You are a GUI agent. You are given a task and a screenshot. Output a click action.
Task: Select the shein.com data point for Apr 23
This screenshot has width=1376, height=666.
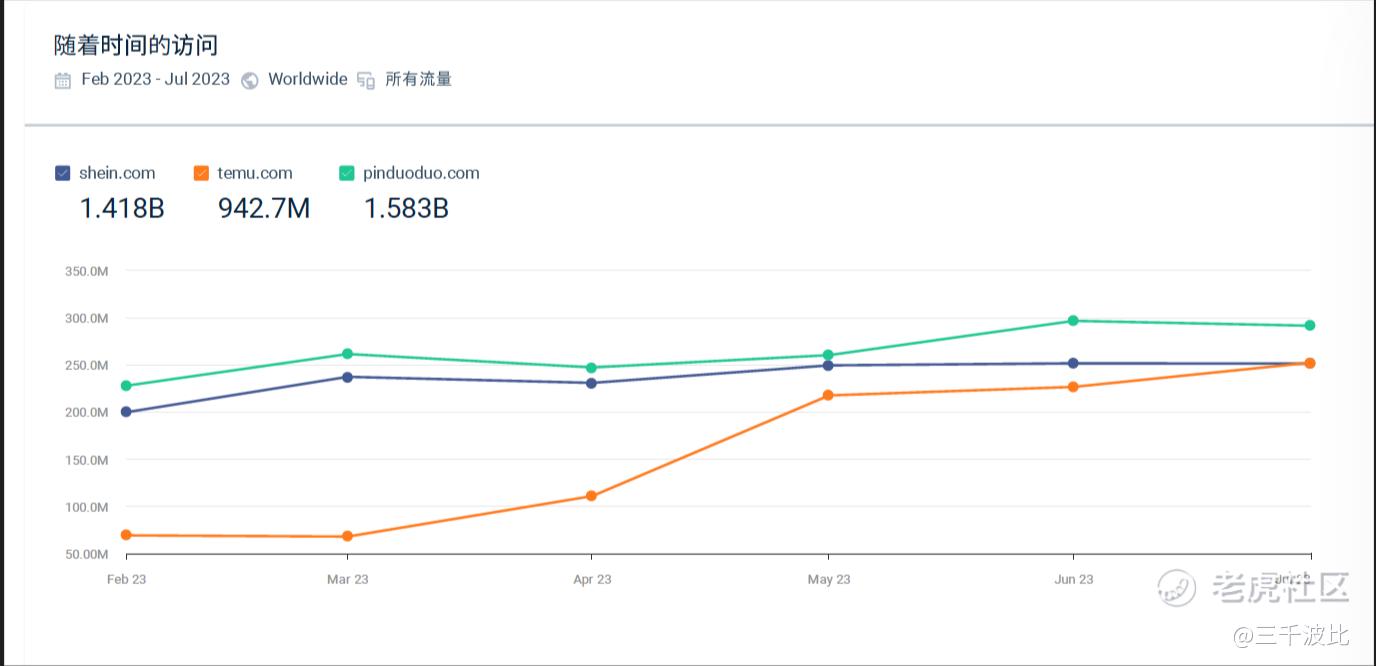pos(591,383)
